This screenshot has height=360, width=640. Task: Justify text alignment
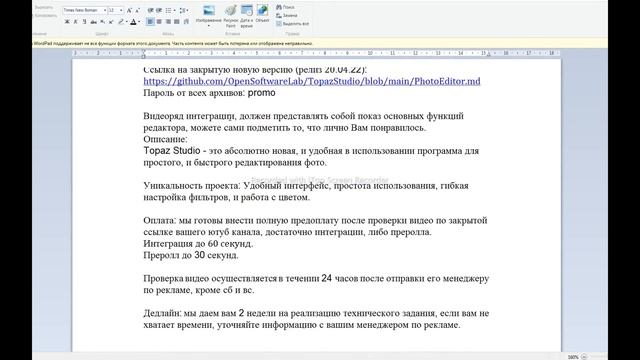pyautogui.click(x=177, y=22)
